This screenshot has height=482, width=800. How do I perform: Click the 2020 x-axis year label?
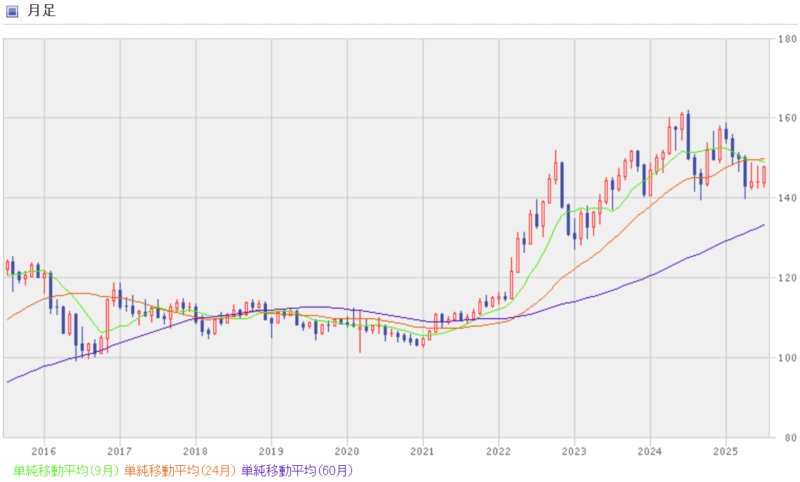point(347,451)
